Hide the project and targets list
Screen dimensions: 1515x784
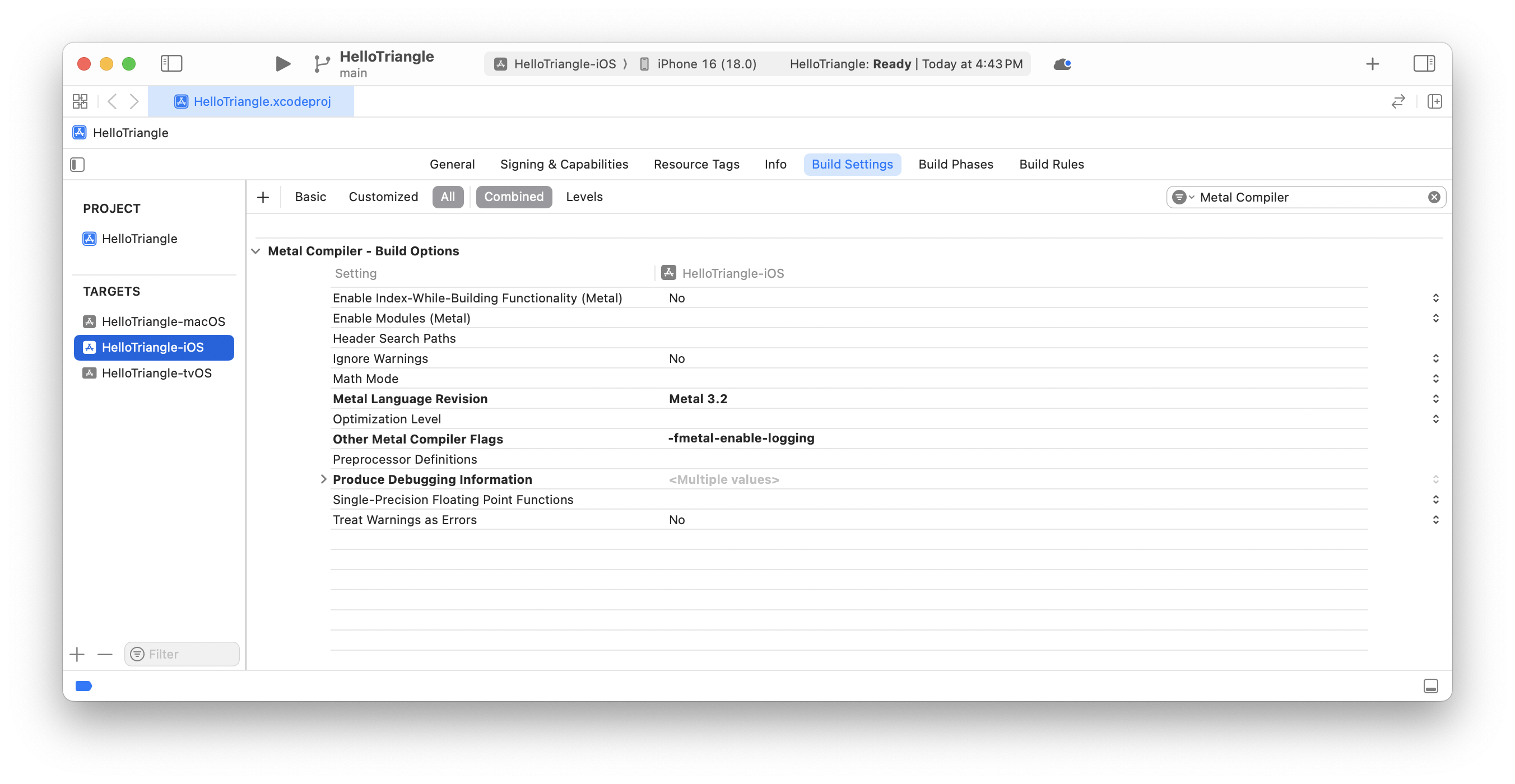[78, 165]
